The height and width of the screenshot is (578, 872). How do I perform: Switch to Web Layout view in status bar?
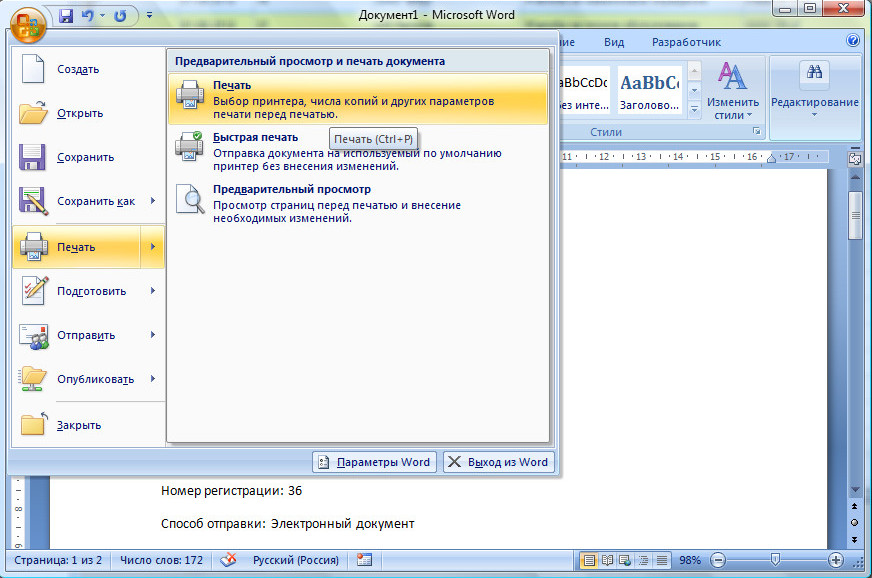(625, 560)
